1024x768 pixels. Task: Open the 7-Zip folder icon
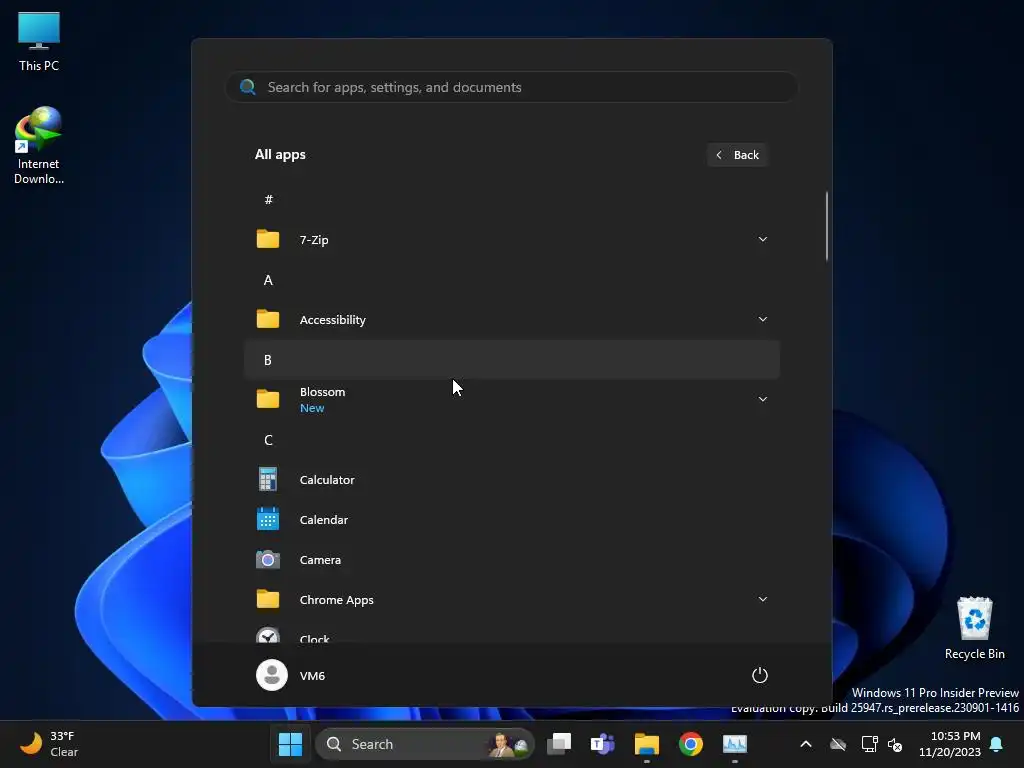click(268, 239)
